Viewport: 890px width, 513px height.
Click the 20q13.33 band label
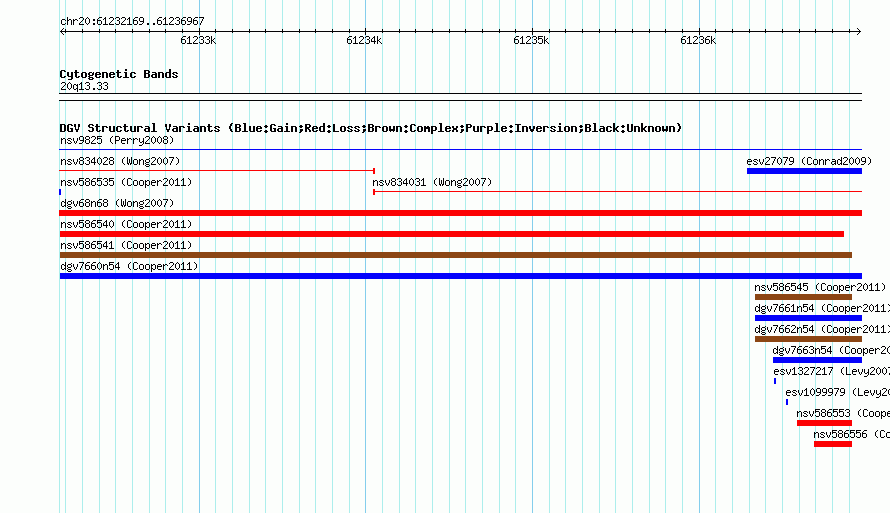84,86
